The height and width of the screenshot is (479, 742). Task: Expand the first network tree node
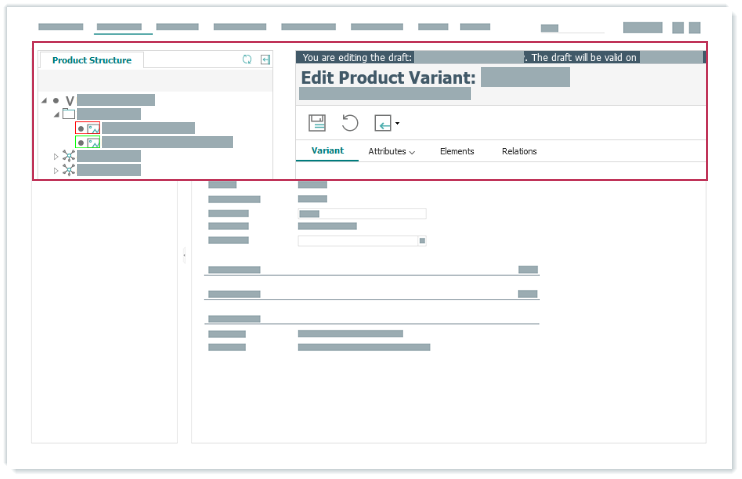pyautogui.click(x=56, y=156)
